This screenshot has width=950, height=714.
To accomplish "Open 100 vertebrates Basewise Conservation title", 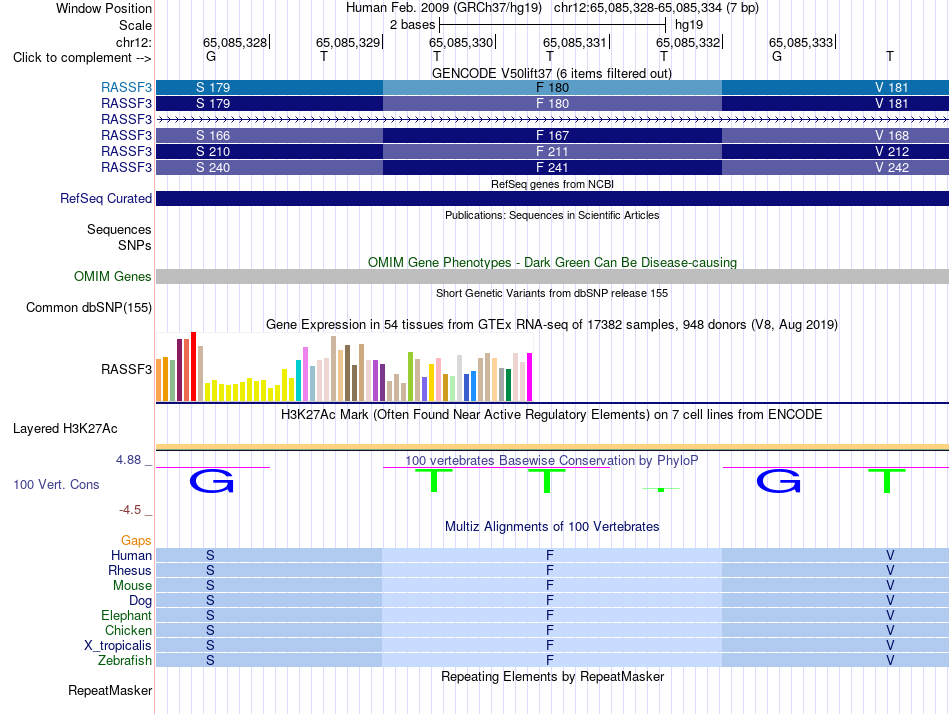I will [x=551, y=461].
